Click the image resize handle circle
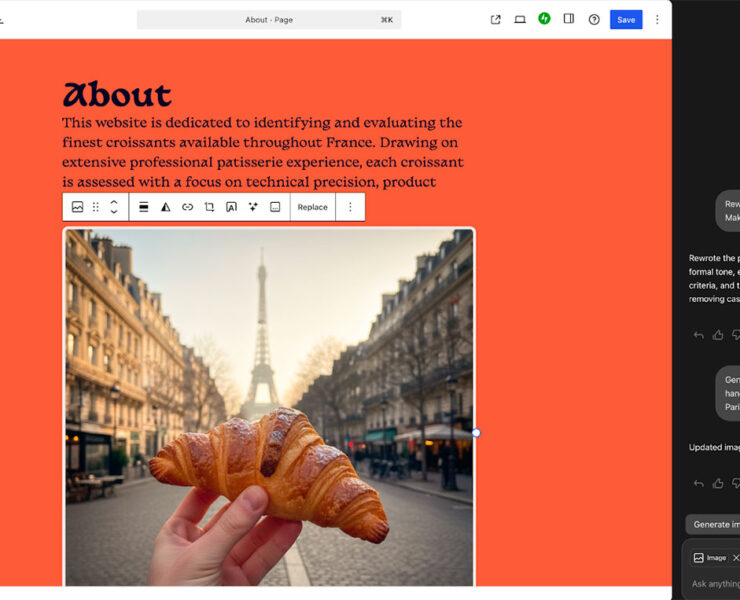The height and width of the screenshot is (600, 740). [x=476, y=433]
